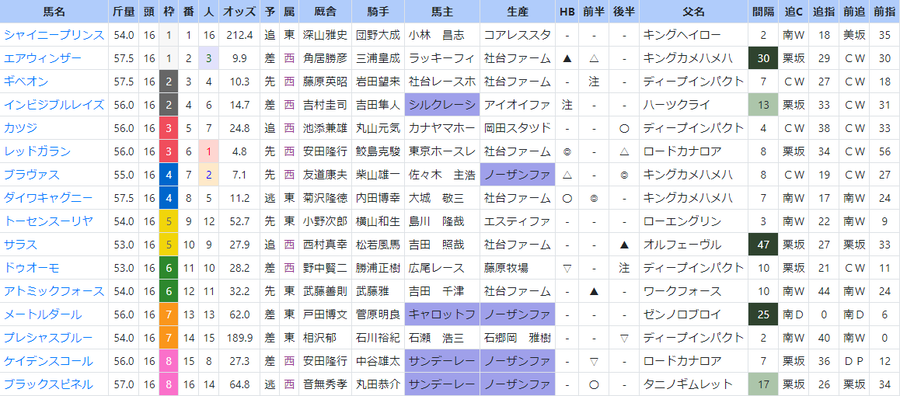Sort by 追指 column header
The height and width of the screenshot is (396, 900).
pyautogui.click(x=824, y=11)
